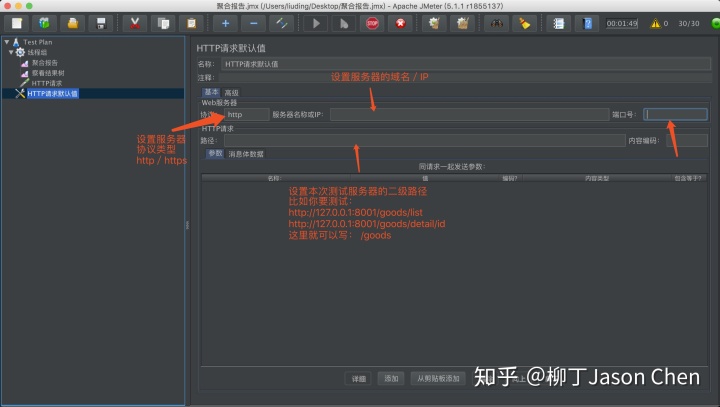Copy the selected element via toolbar
The height and width of the screenshot is (407, 720).
point(163,23)
